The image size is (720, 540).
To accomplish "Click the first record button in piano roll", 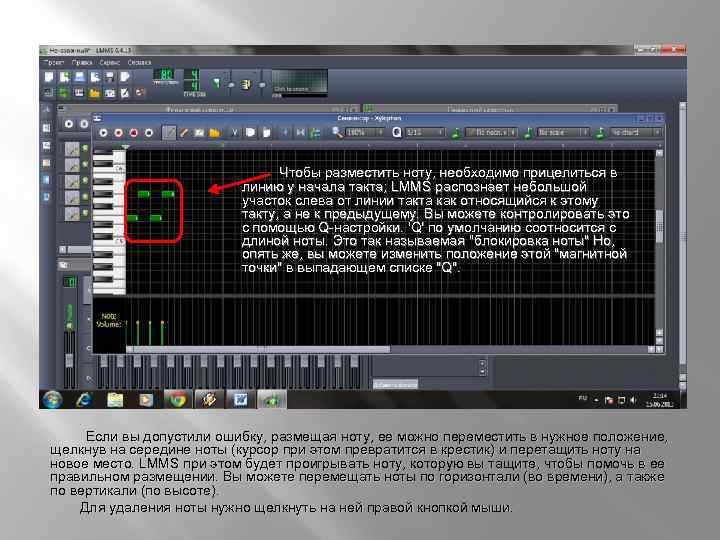I will pyautogui.click(x=118, y=133).
